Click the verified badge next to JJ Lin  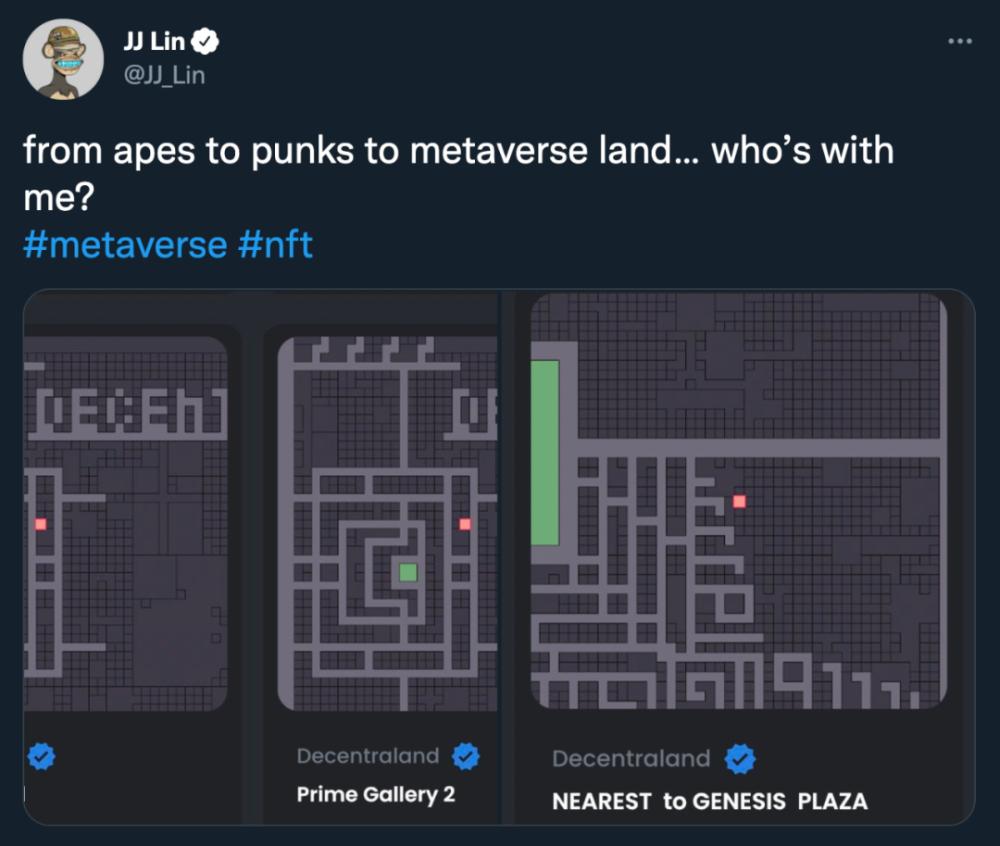207,42
